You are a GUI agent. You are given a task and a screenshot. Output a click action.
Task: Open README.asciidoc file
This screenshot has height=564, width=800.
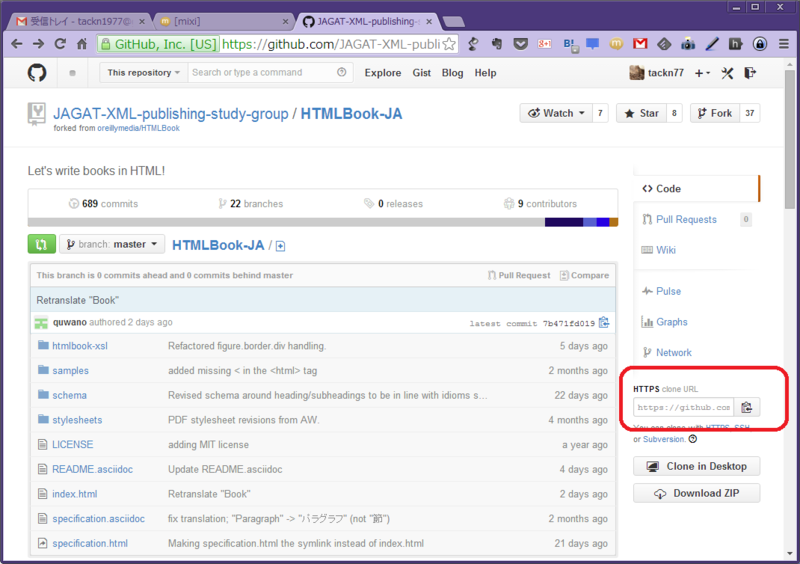[x=92, y=470]
